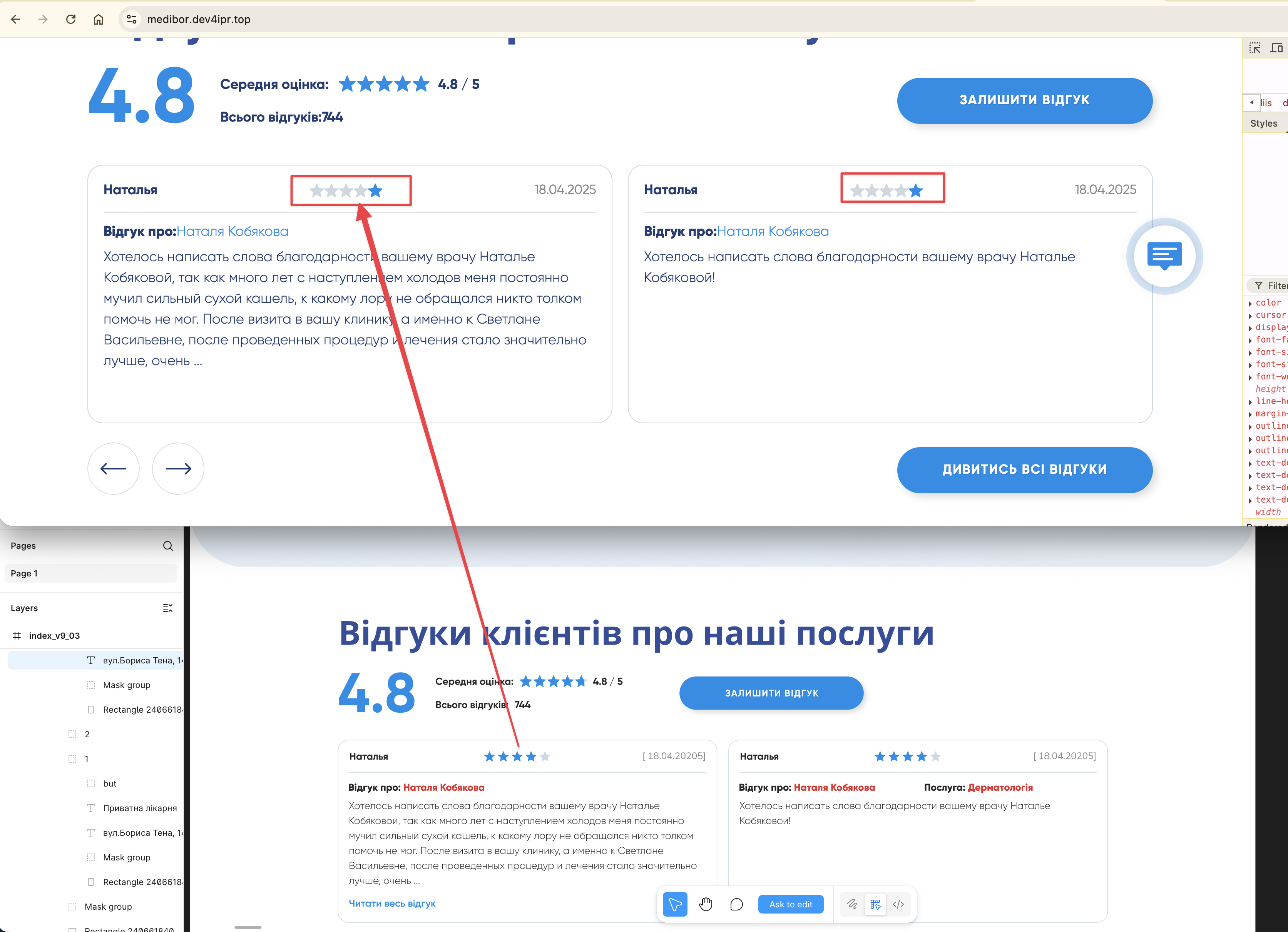Open the Pages search icon
Image resolution: width=1288 pixels, height=932 pixels.
[x=168, y=546]
